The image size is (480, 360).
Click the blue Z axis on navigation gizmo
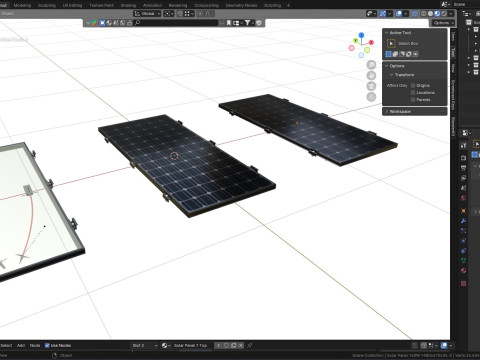click(361, 35)
